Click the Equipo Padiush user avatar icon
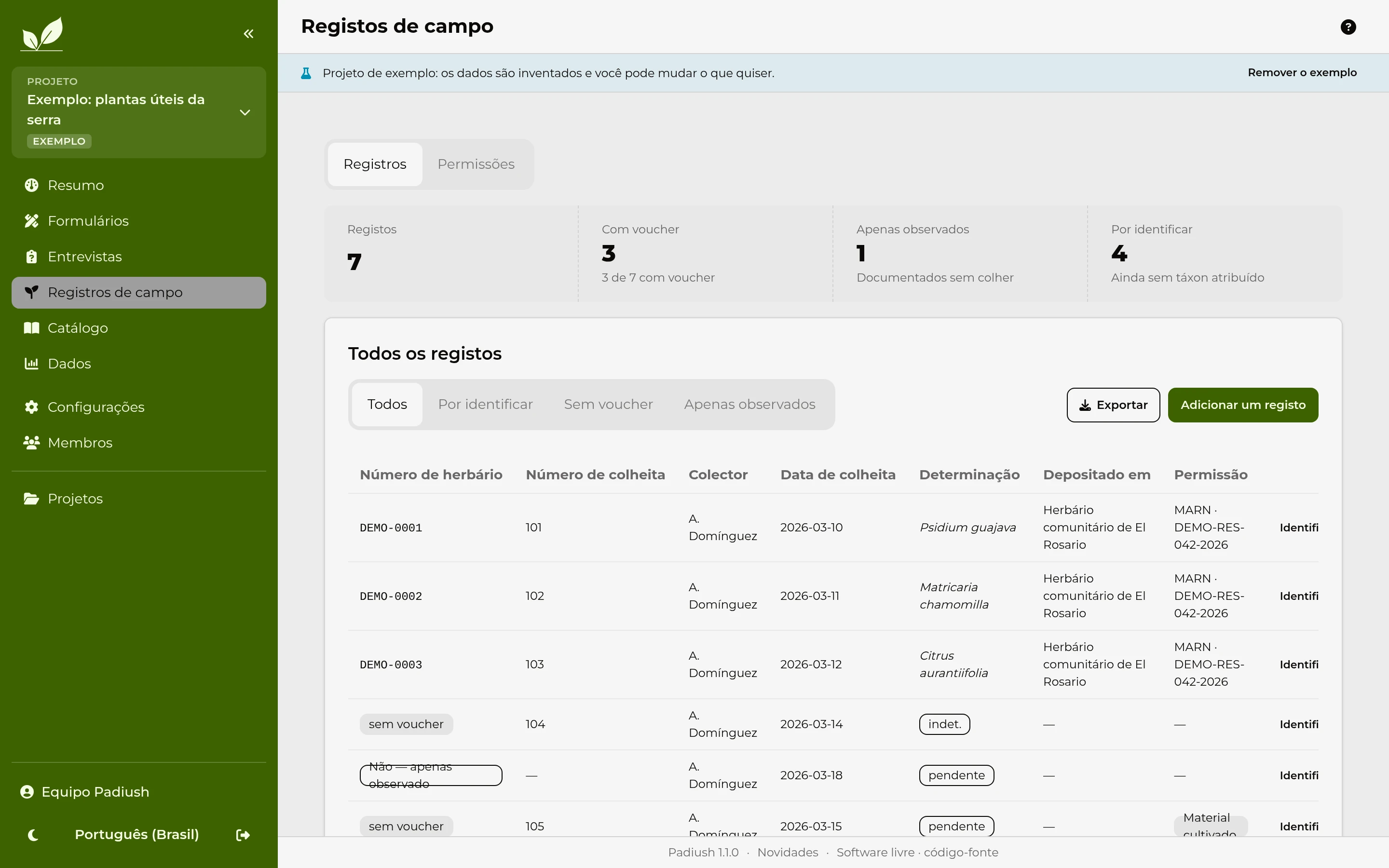Image resolution: width=1389 pixels, height=868 pixels. click(27, 792)
